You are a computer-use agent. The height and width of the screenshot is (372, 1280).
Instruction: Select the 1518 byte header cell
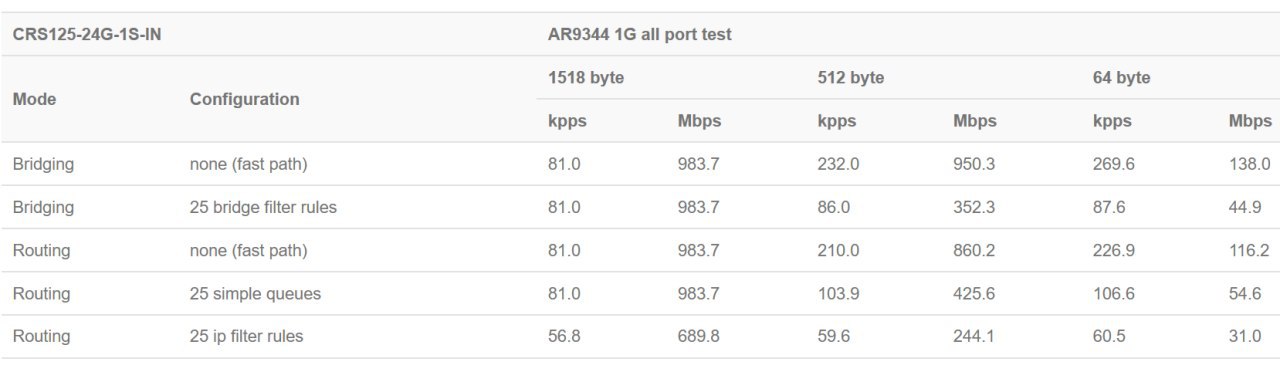click(585, 77)
